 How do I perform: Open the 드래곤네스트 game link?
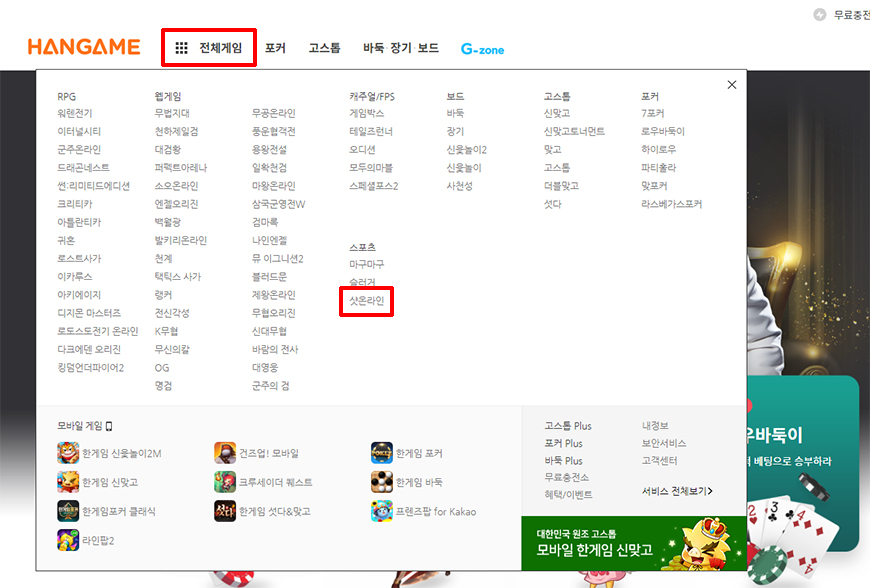pos(84,168)
